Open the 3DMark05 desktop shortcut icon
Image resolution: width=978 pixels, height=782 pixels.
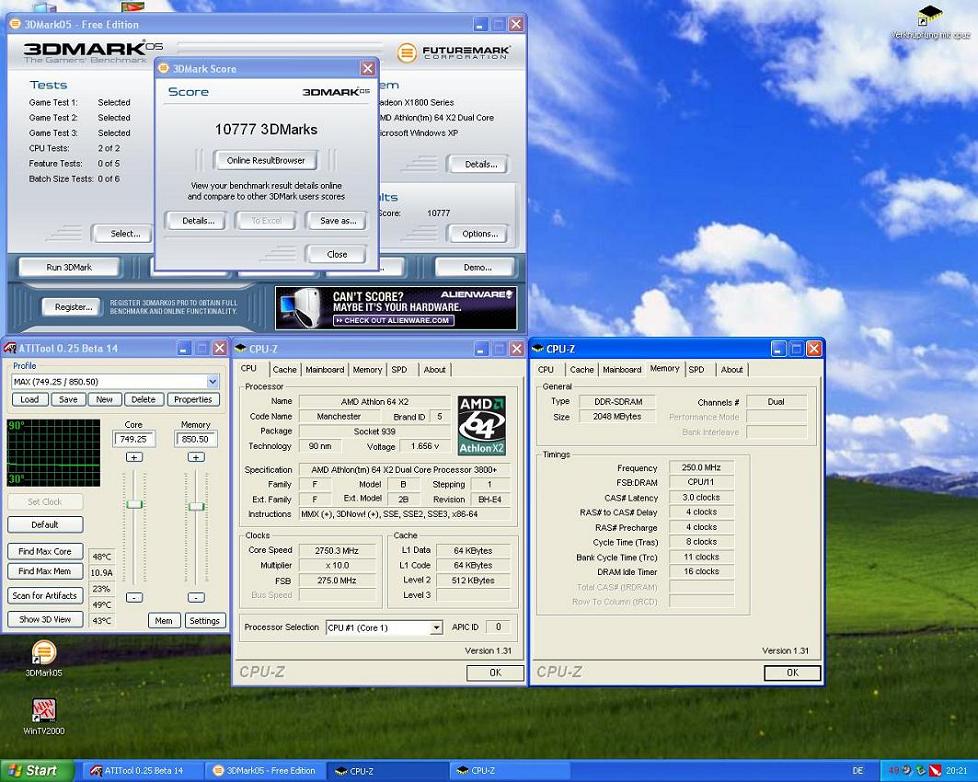pyautogui.click(x=44, y=653)
